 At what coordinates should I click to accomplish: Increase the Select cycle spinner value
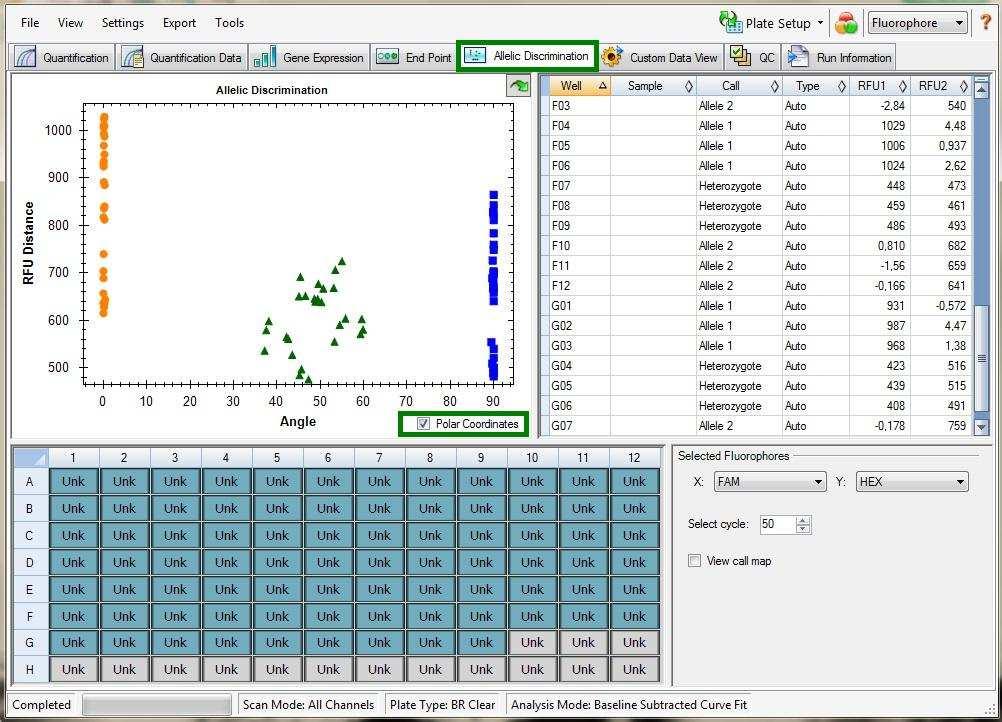click(803, 520)
